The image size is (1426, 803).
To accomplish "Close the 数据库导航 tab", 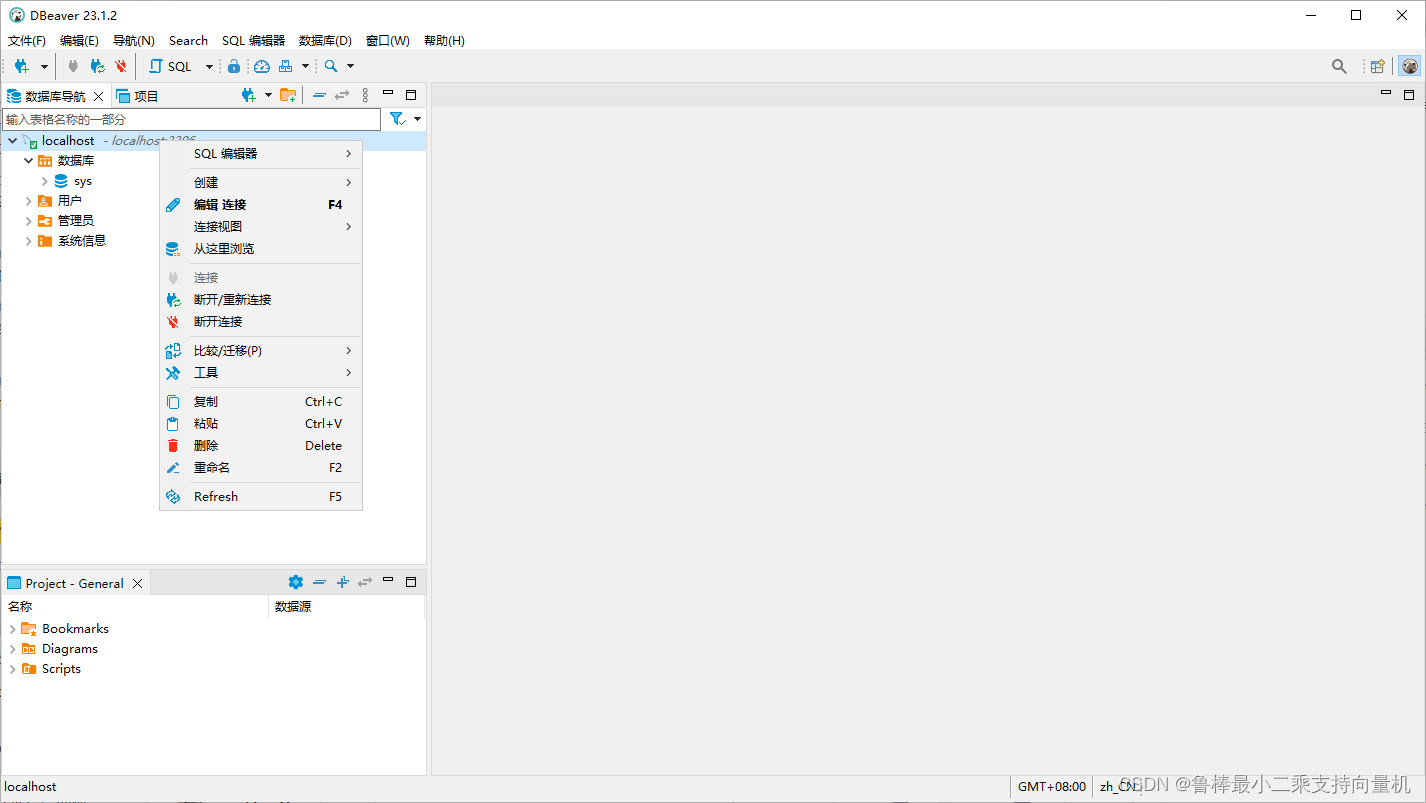I will pos(98,96).
